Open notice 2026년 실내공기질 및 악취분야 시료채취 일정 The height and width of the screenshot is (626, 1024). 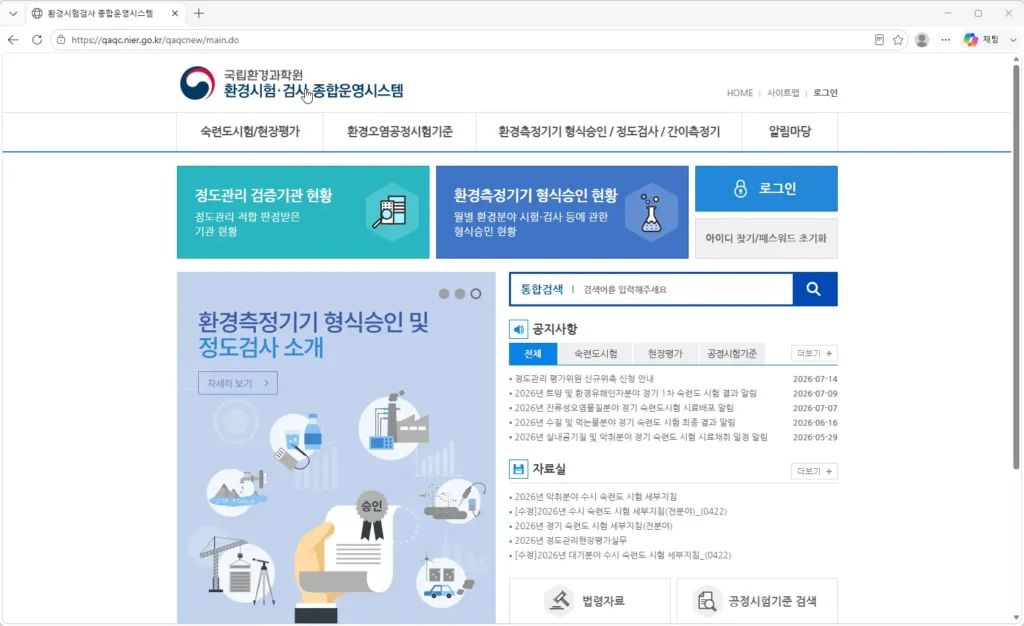641,437
